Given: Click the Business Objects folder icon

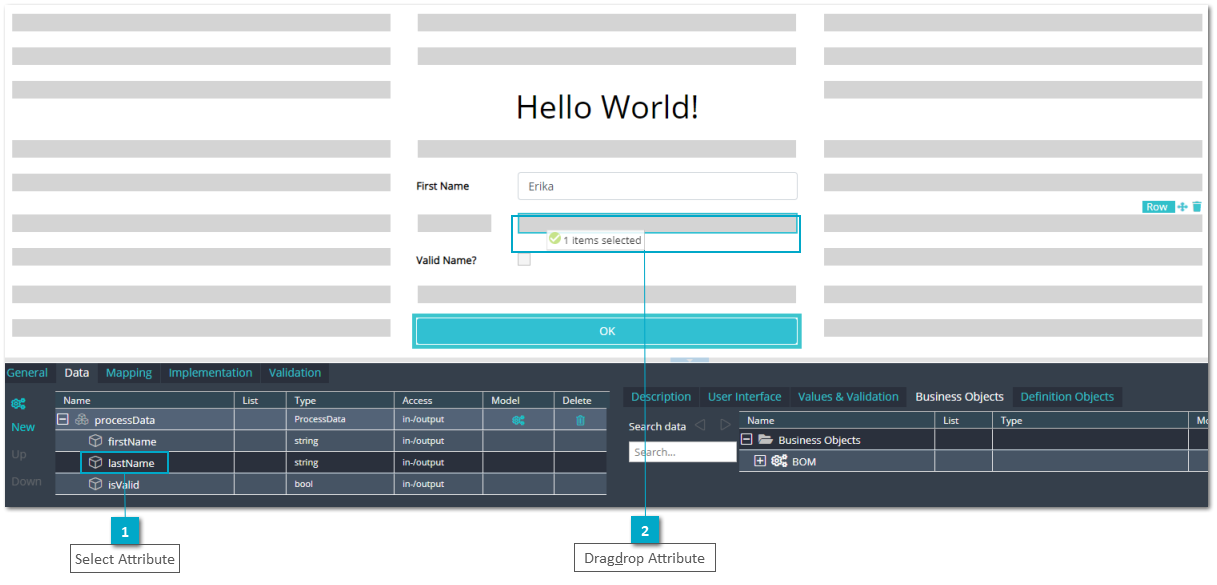Looking at the screenshot, I should [x=766, y=440].
